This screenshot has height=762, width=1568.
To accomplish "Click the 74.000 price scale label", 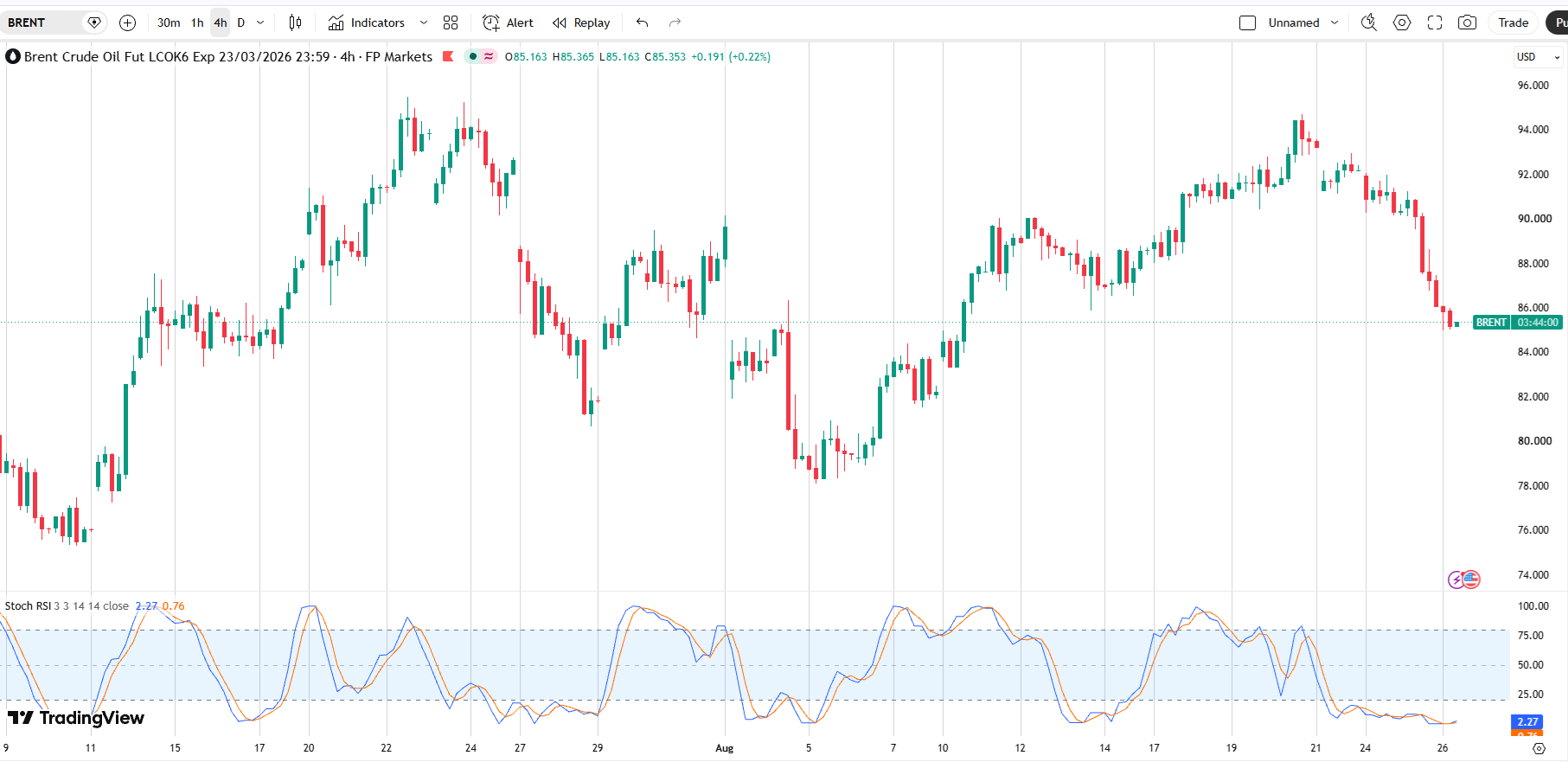I will (x=1533, y=575).
